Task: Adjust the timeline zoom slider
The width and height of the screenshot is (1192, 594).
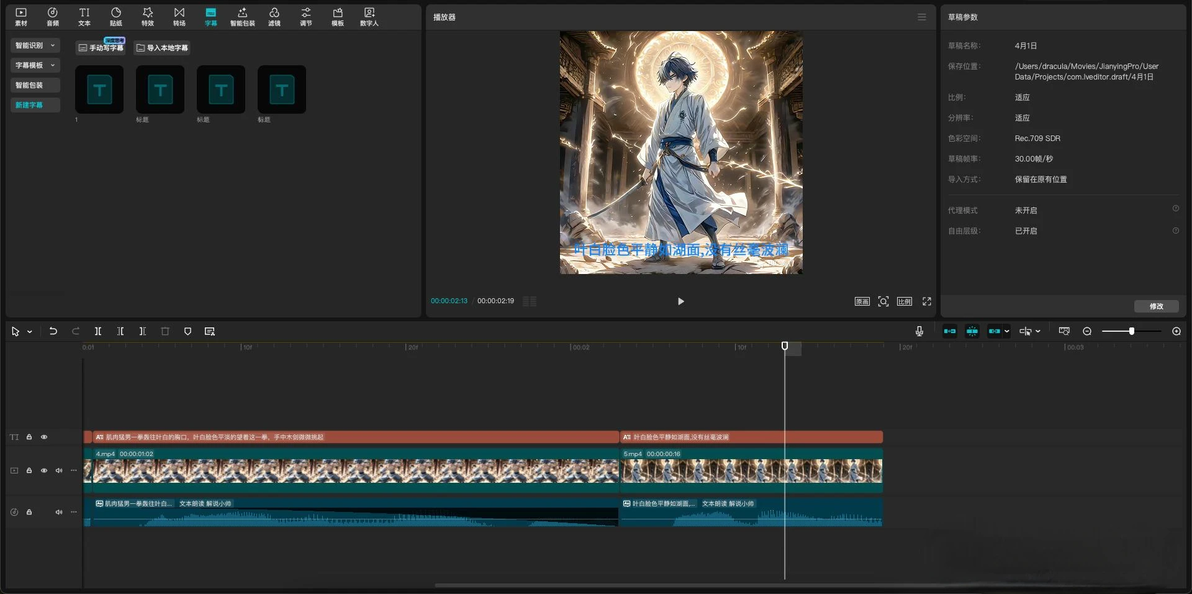Action: coord(1131,331)
